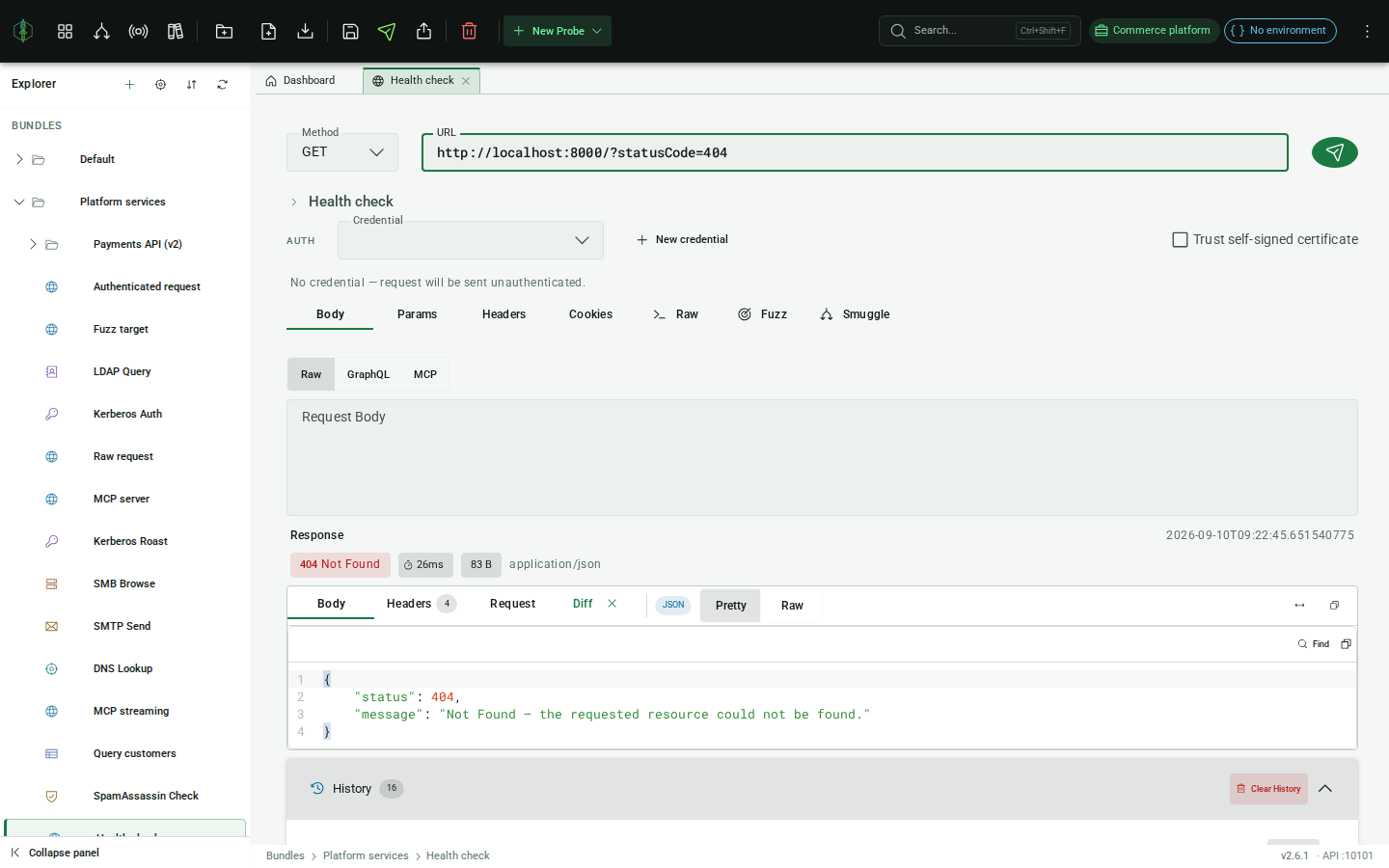
Task: Open the response Request tab
Action: (512, 604)
